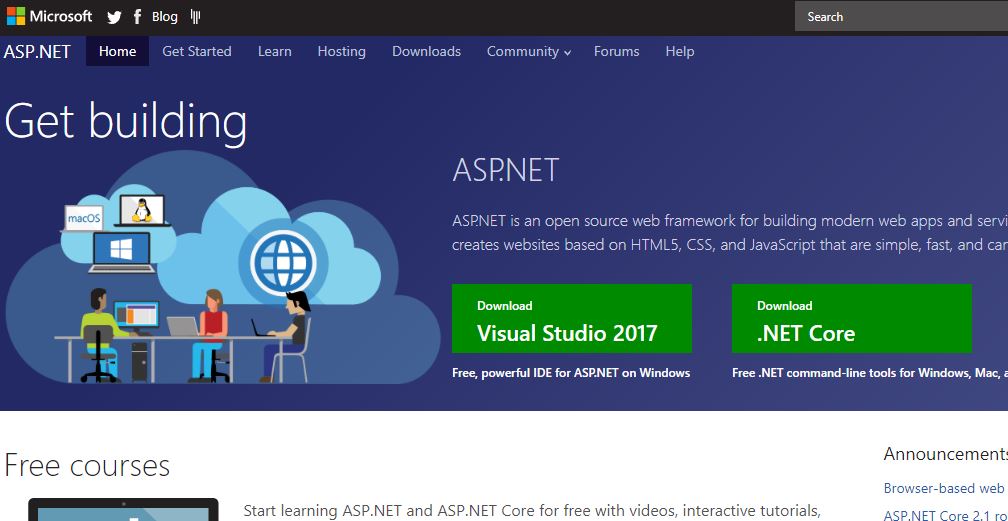
Task: Click the Announcements heading
Action: (x=946, y=453)
